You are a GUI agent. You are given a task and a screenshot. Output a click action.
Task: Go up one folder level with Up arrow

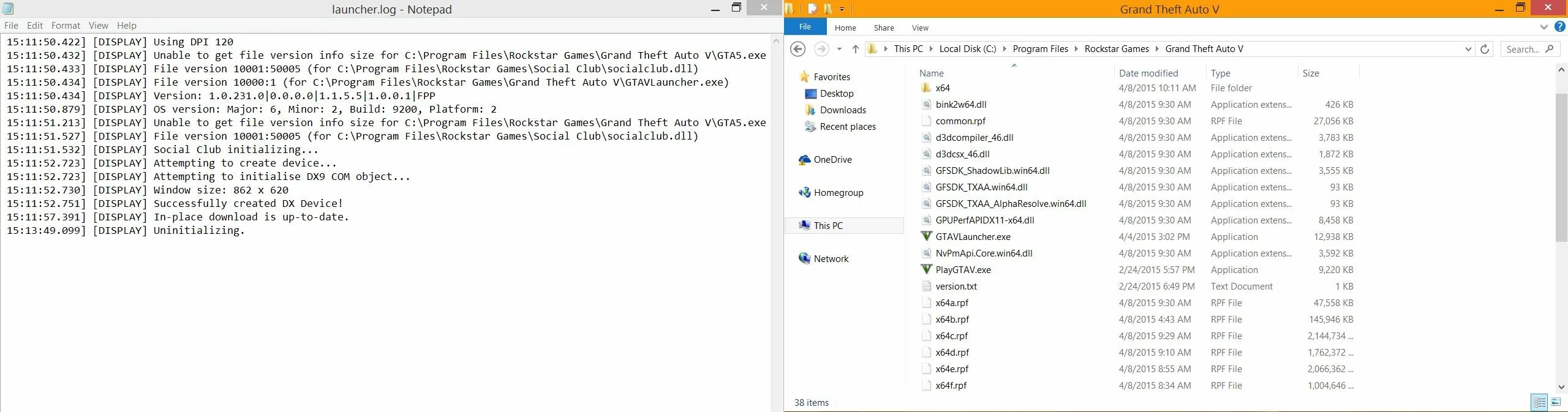coord(856,49)
